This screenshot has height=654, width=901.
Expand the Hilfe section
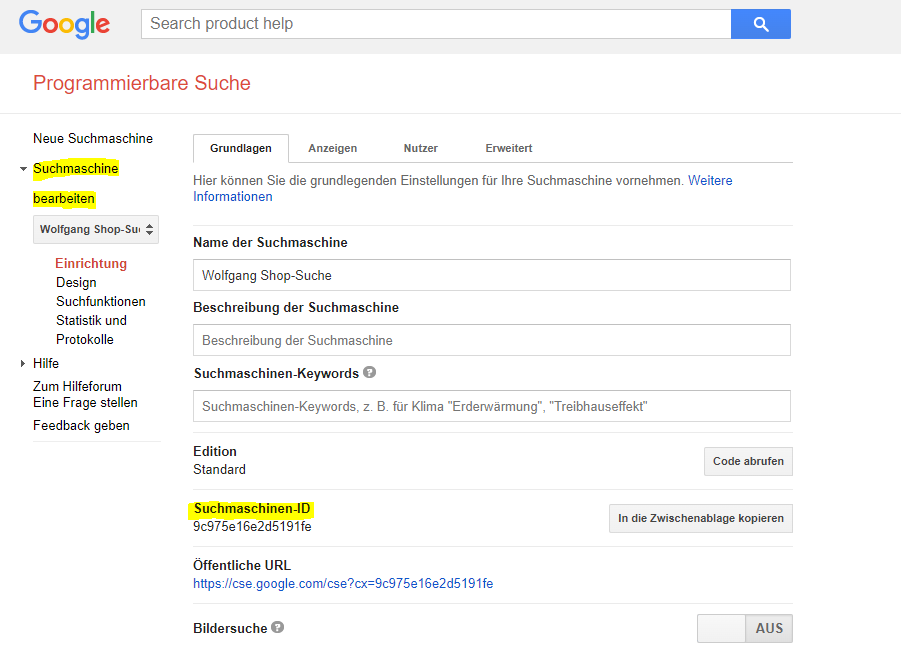[23, 363]
